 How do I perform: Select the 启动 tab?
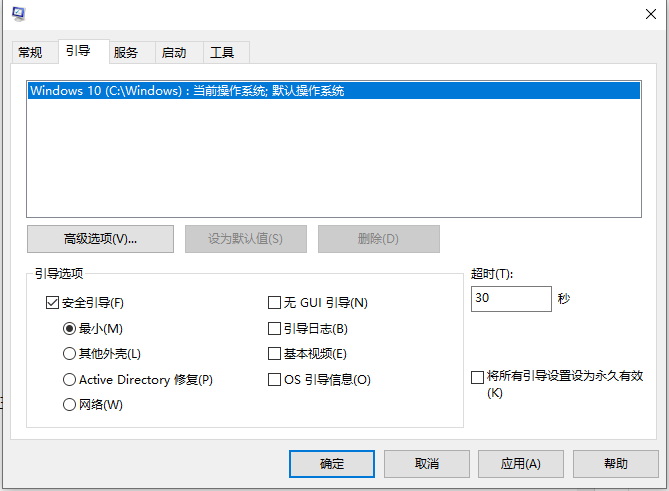click(x=174, y=52)
